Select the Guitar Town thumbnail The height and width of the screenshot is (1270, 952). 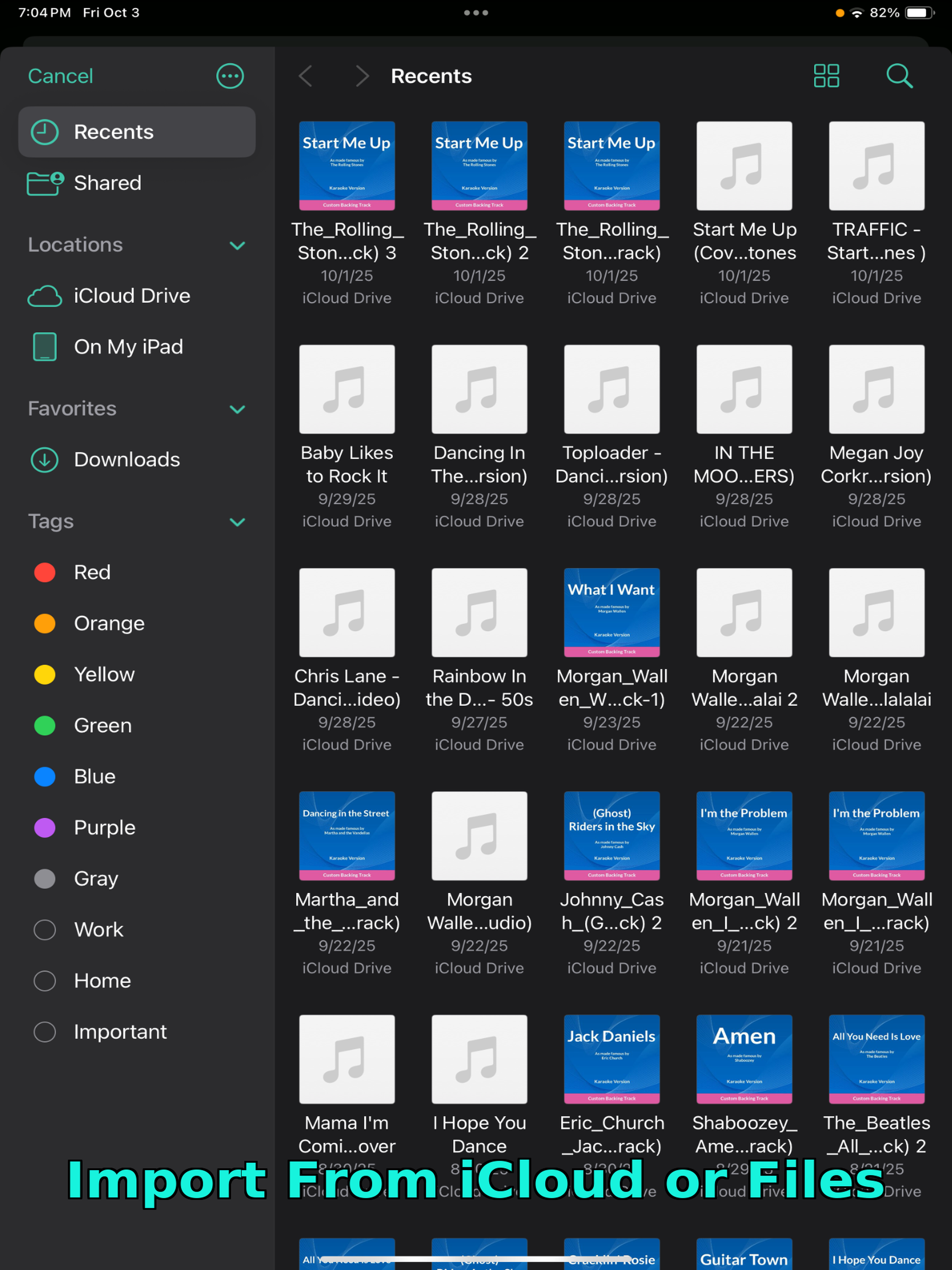744,1254
